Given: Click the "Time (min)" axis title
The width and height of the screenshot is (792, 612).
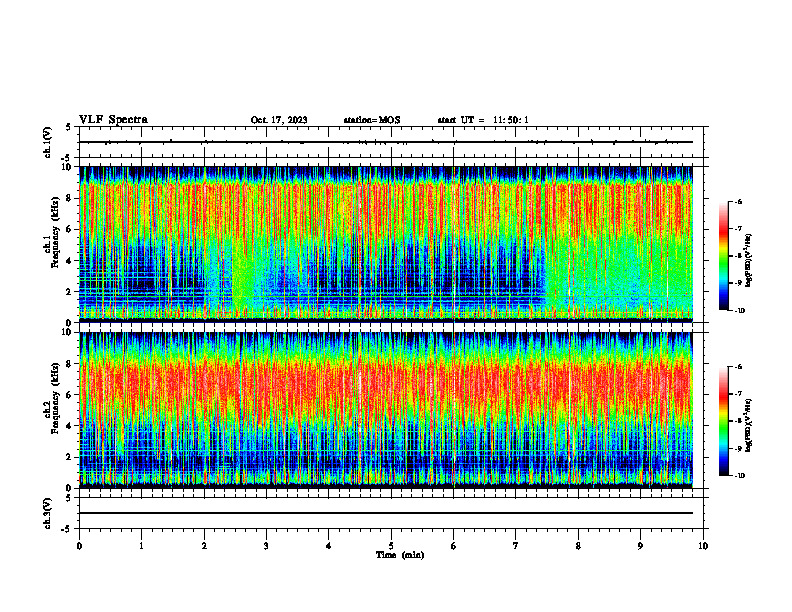Looking at the screenshot, I should pos(400,555).
